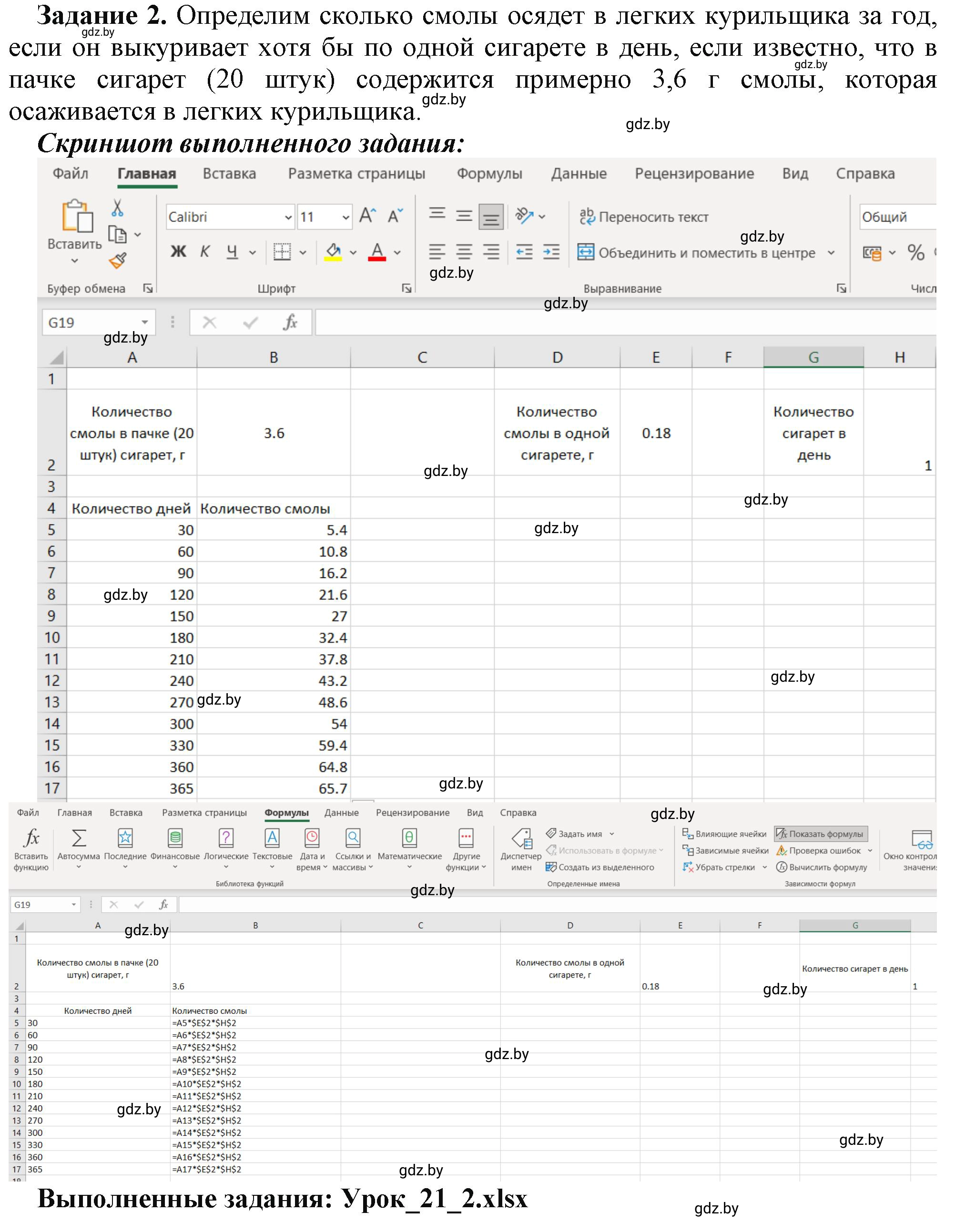The image size is (955, 1232).
Task: Open the font size 11 combo box
Action: tap(325, 217)
